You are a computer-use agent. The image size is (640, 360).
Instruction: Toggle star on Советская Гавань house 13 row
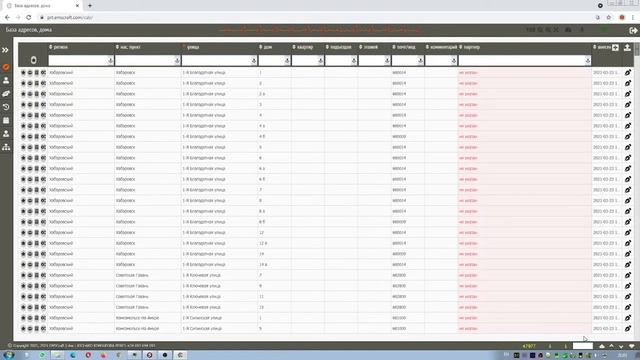pos(23,307)
